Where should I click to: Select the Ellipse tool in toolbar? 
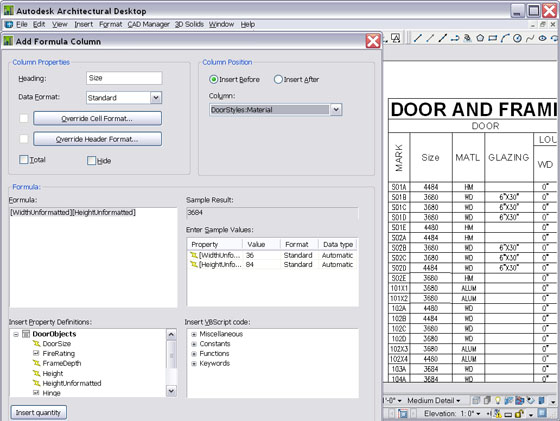tap(542, 38)
